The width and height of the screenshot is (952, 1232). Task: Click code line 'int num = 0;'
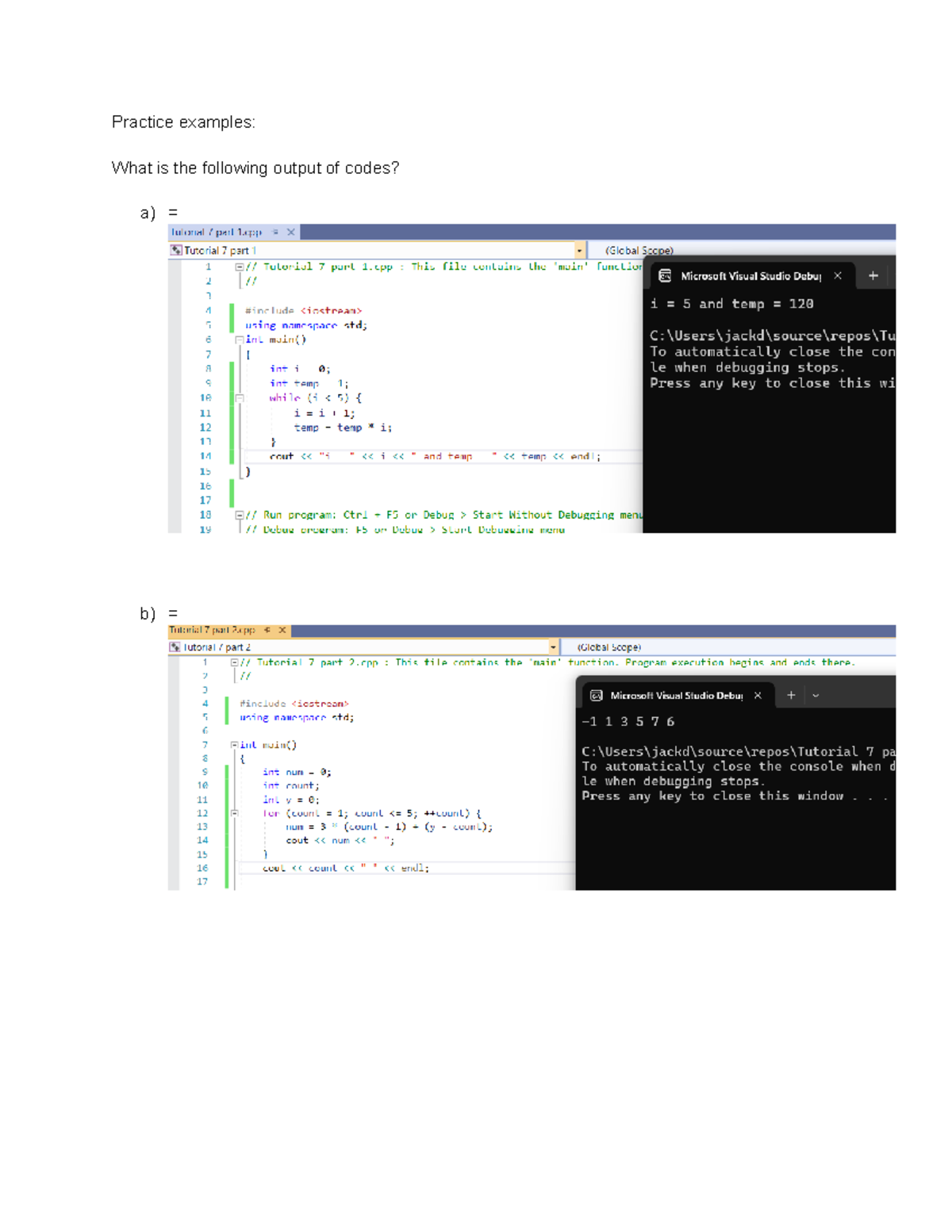(x=297, y=772)
